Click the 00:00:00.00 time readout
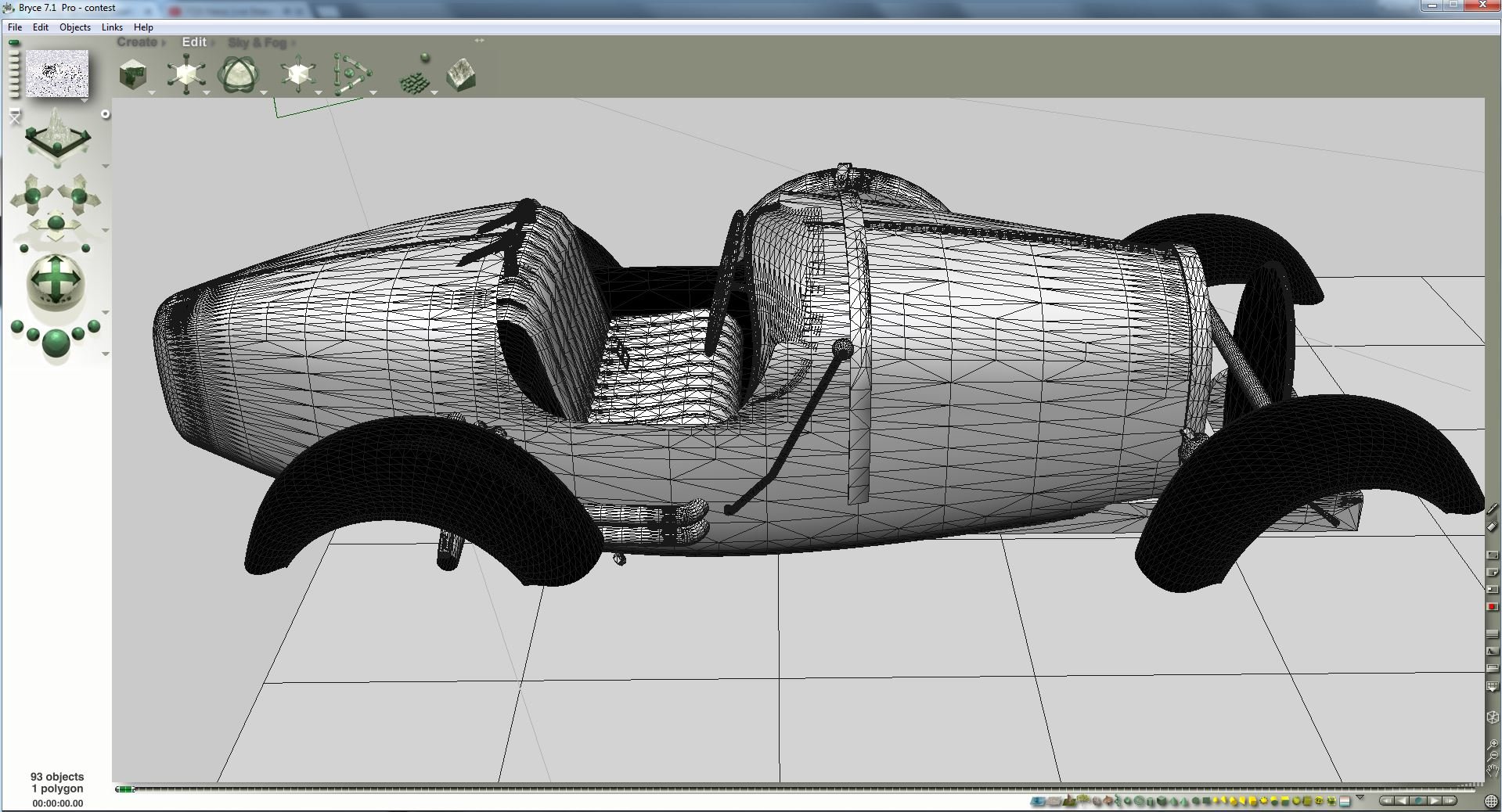The height and width of the screenshot is (812, 1502). (x=57, y=803)
